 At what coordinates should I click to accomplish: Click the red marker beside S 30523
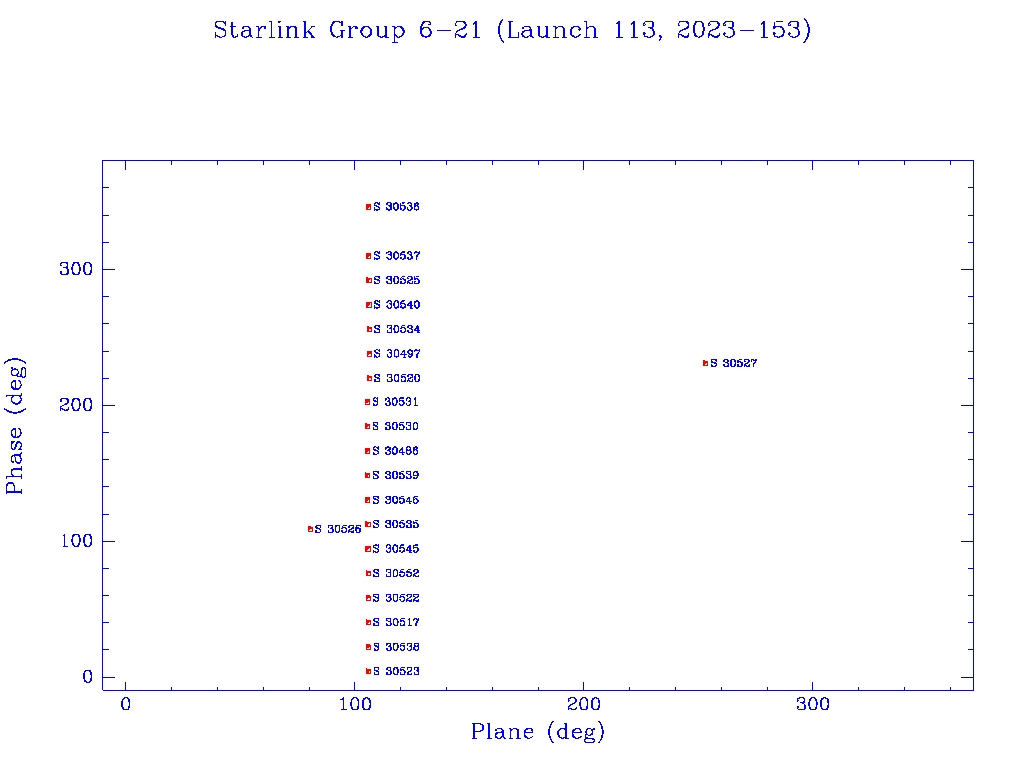click(368, 671)
